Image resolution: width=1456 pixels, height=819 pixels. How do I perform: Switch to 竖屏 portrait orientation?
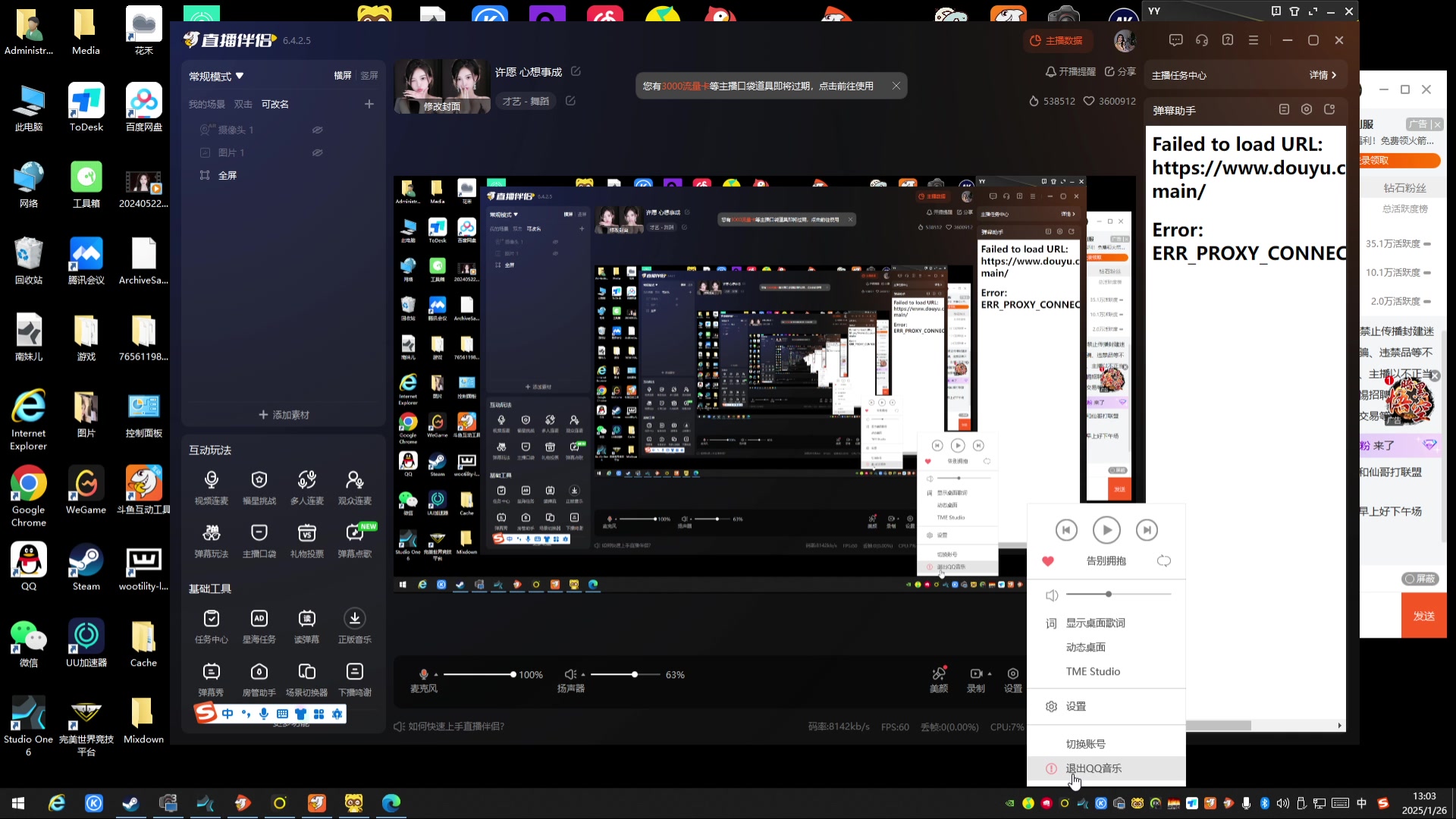[x=369, y=76]
